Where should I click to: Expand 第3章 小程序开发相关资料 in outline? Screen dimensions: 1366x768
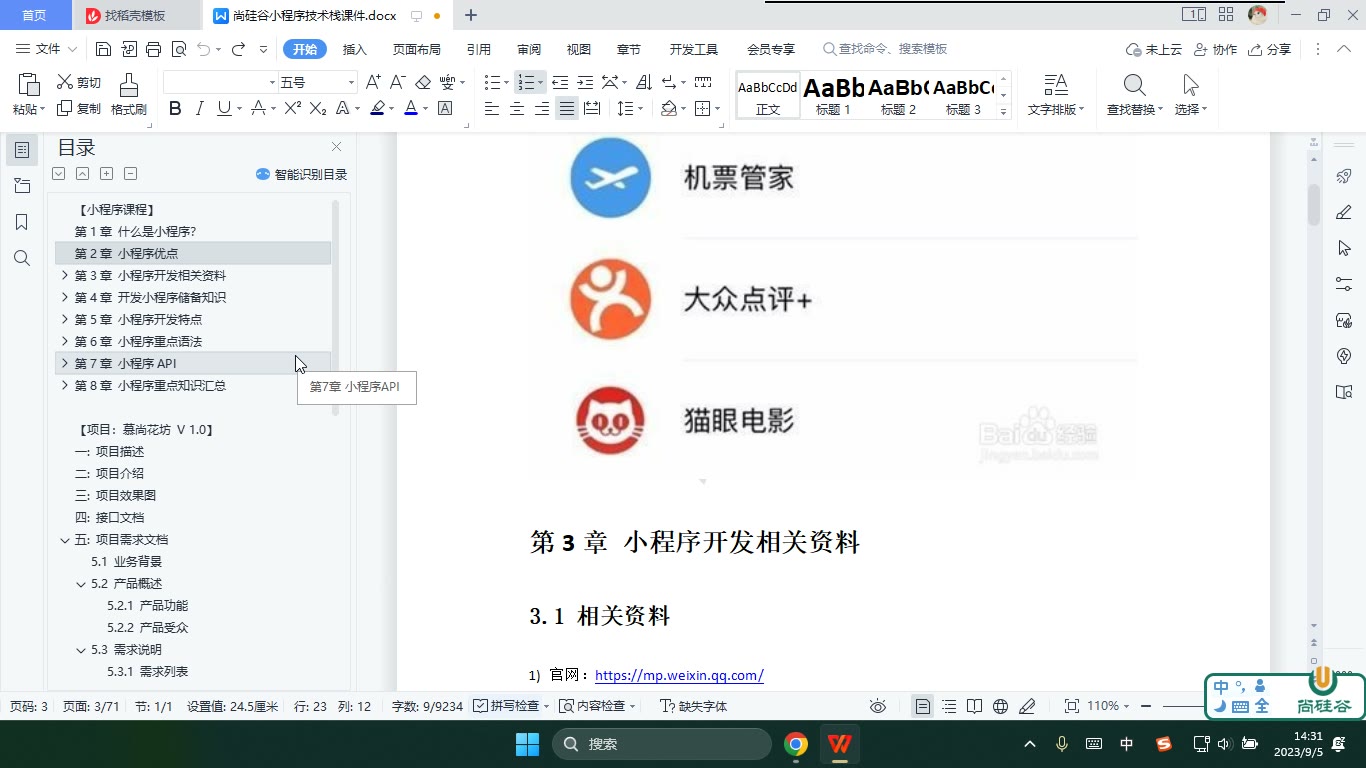pos(65,275)
